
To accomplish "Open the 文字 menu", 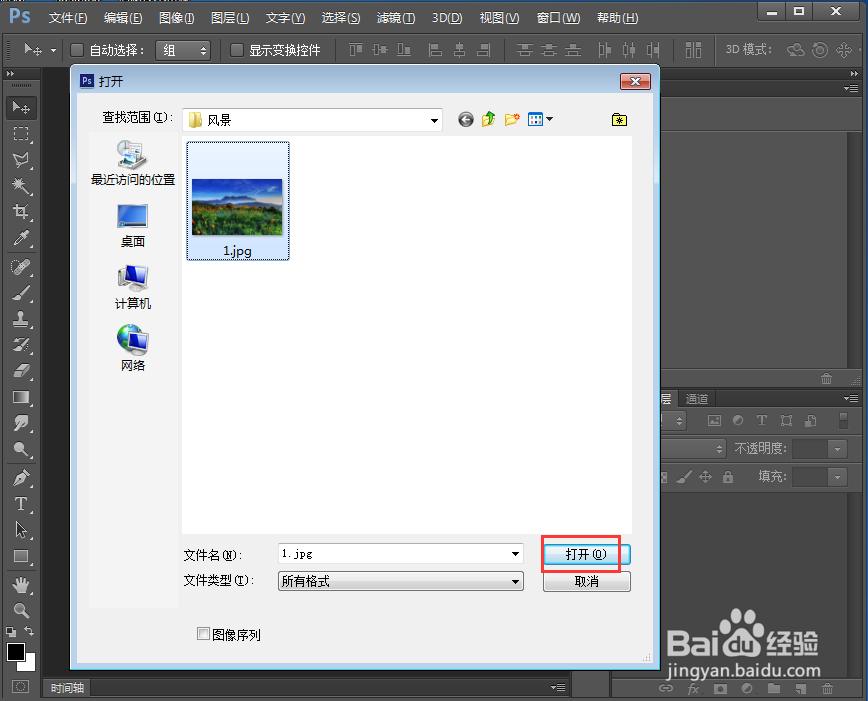I will 285,18.
